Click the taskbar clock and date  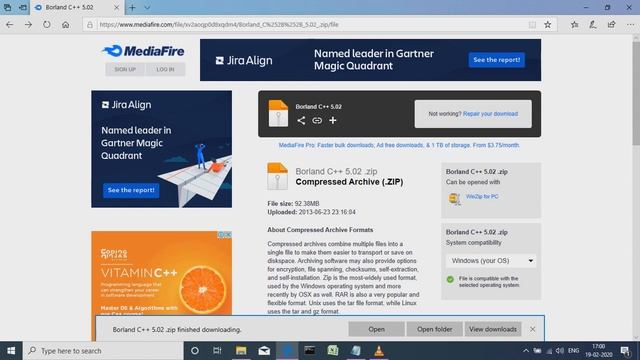click(598, 351)
